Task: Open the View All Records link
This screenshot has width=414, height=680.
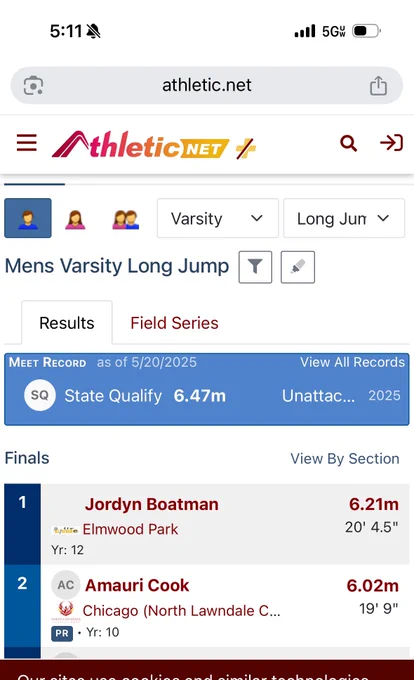Action: (352, 362)
